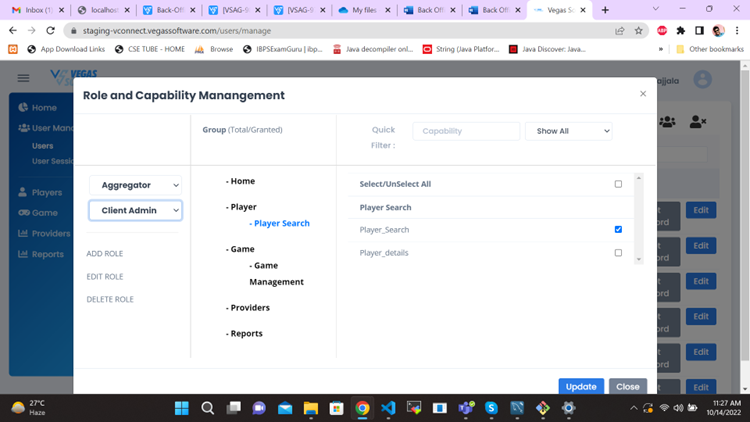Open Players in the sidebar
750x422 pixels.
click(40, 192)
